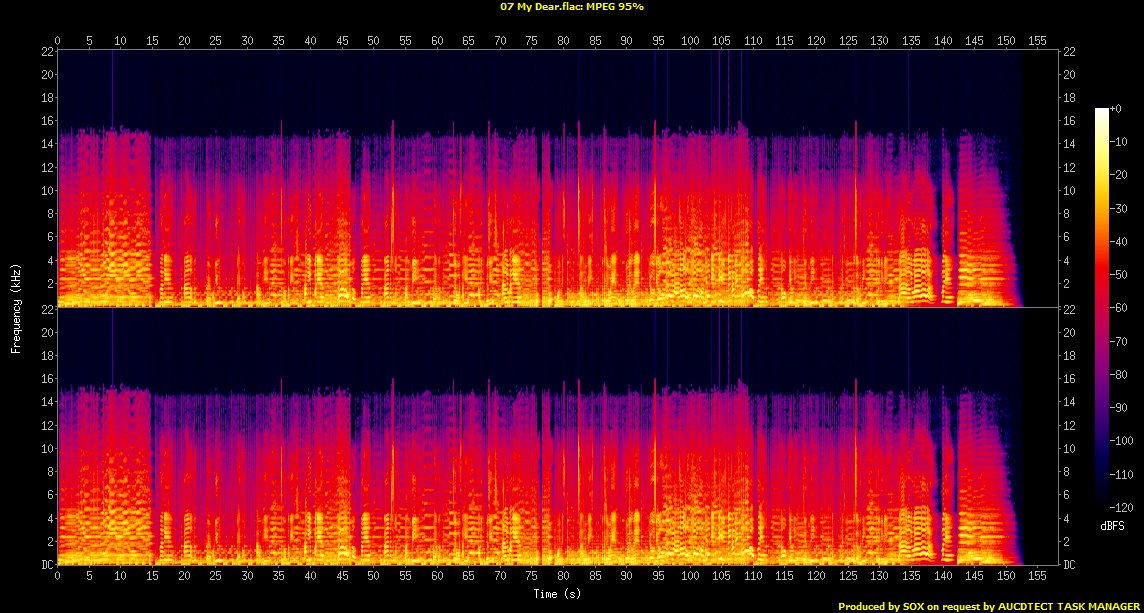This screenshot has width=1144, height=613.
Task: Select the 75 second mark on bottom time axis
Action: [531, 576]
